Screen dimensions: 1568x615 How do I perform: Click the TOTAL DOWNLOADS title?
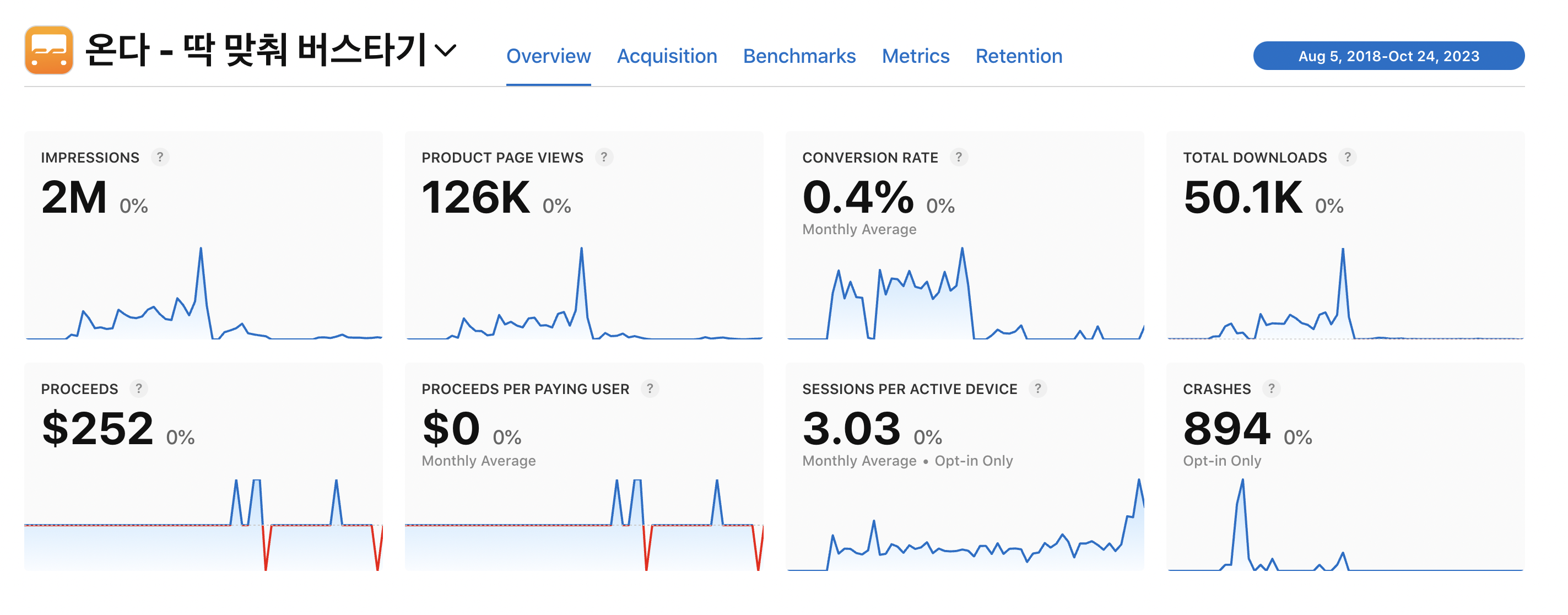click(x=1255, y=158)
